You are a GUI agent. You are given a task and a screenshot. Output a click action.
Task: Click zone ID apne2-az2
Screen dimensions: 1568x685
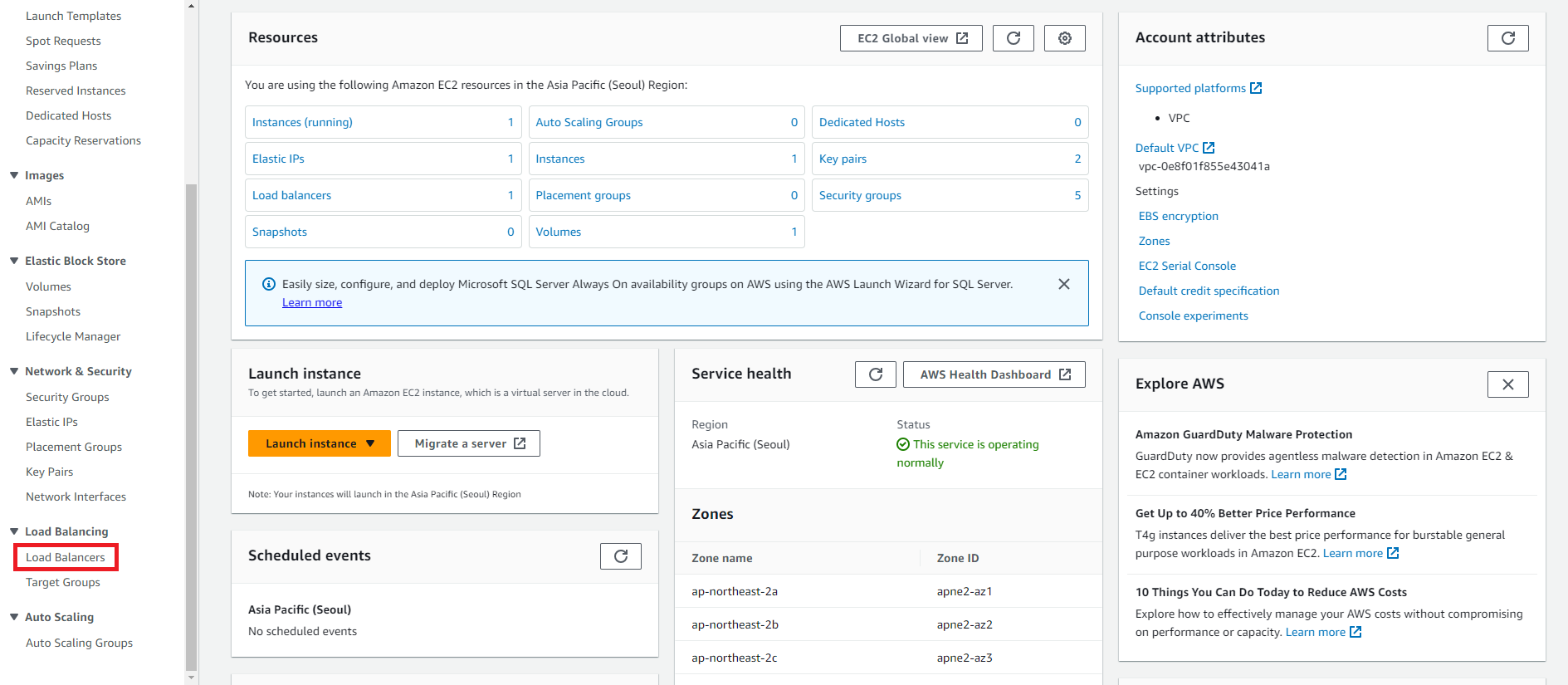point(965,624)
